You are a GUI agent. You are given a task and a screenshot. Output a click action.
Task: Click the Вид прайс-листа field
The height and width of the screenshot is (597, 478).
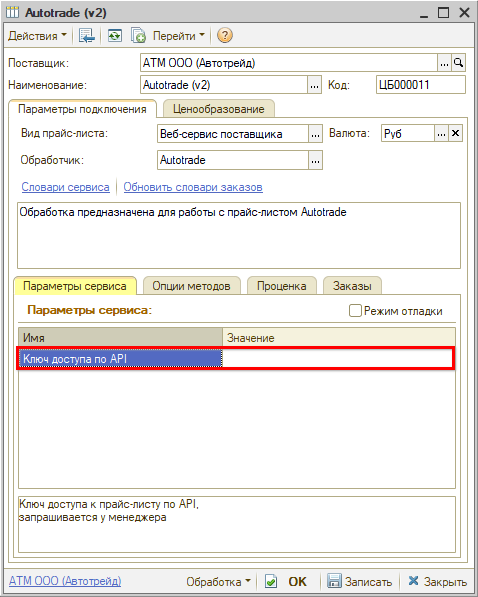click(232, 134)
